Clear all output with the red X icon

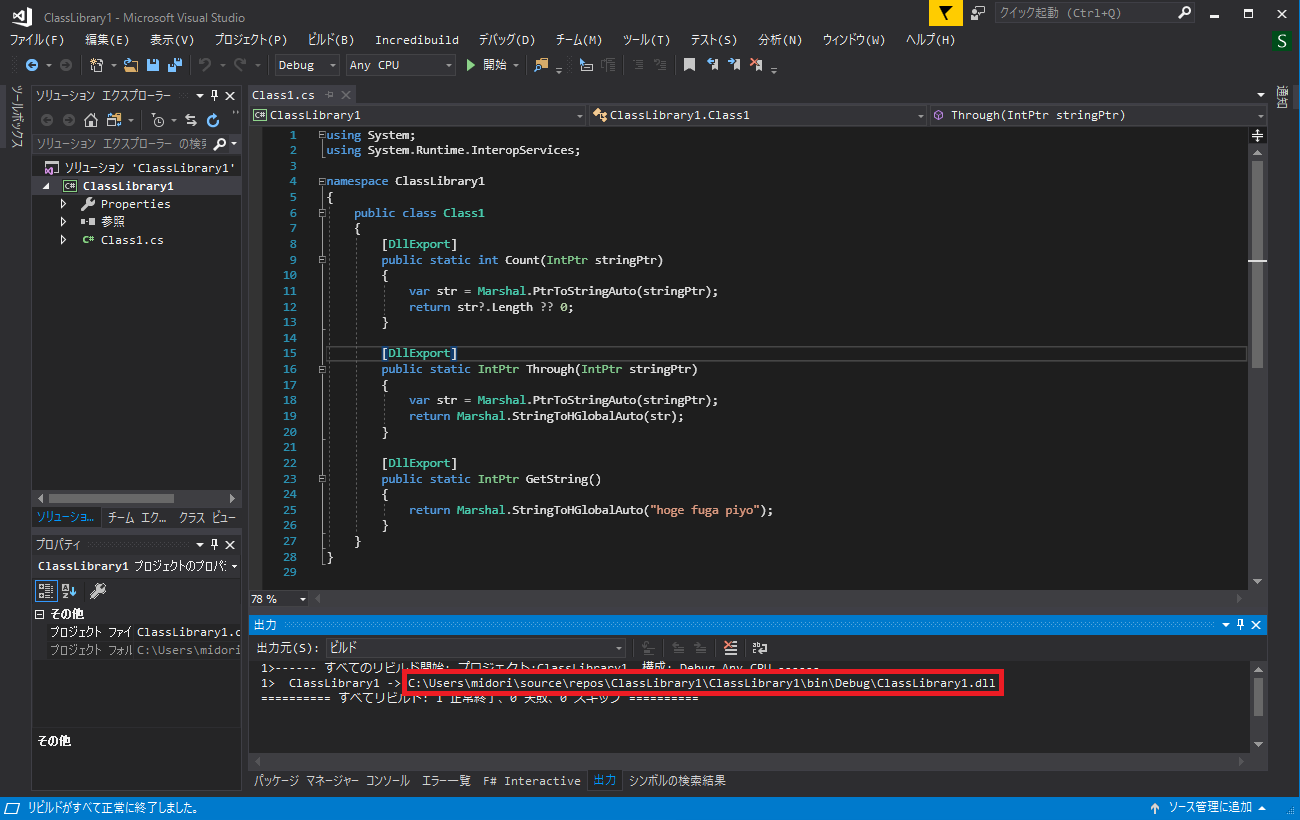pyautogui.click(x=731, y=647)
